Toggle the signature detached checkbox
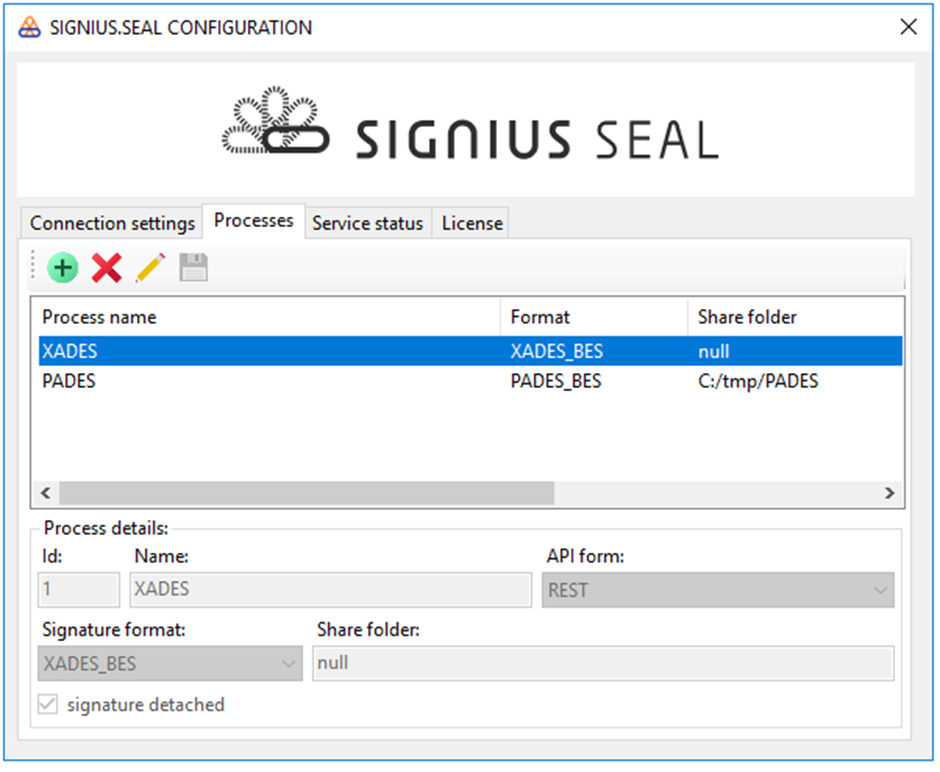940x772 pixels. pyautogui.click(x=47, y=705)
